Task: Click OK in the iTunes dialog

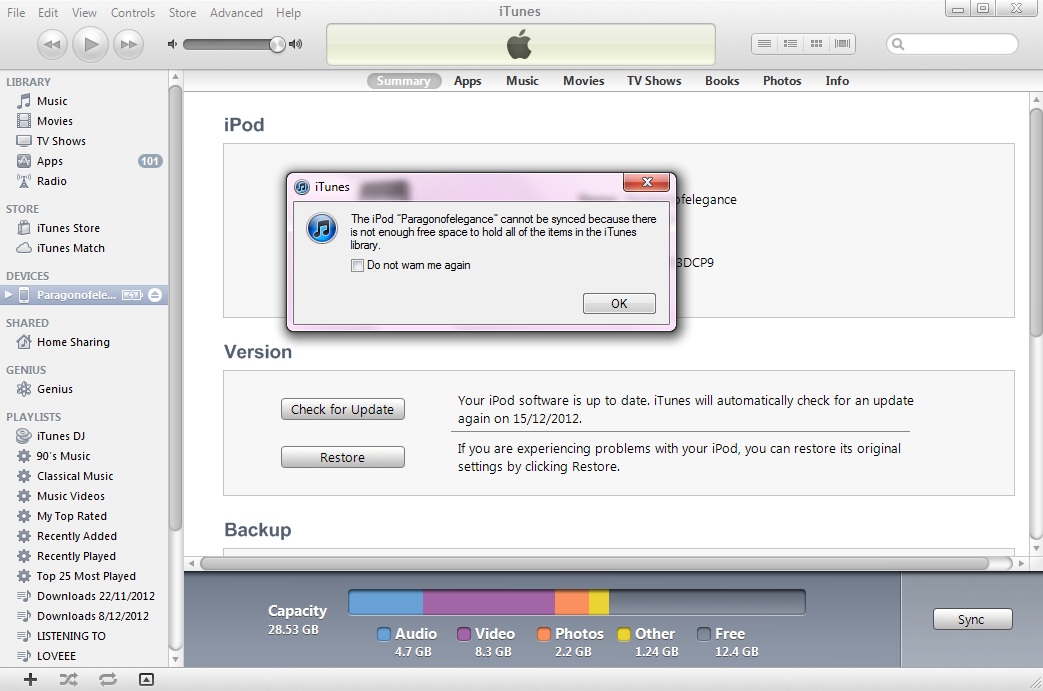Action: click(x=619, y=303)
